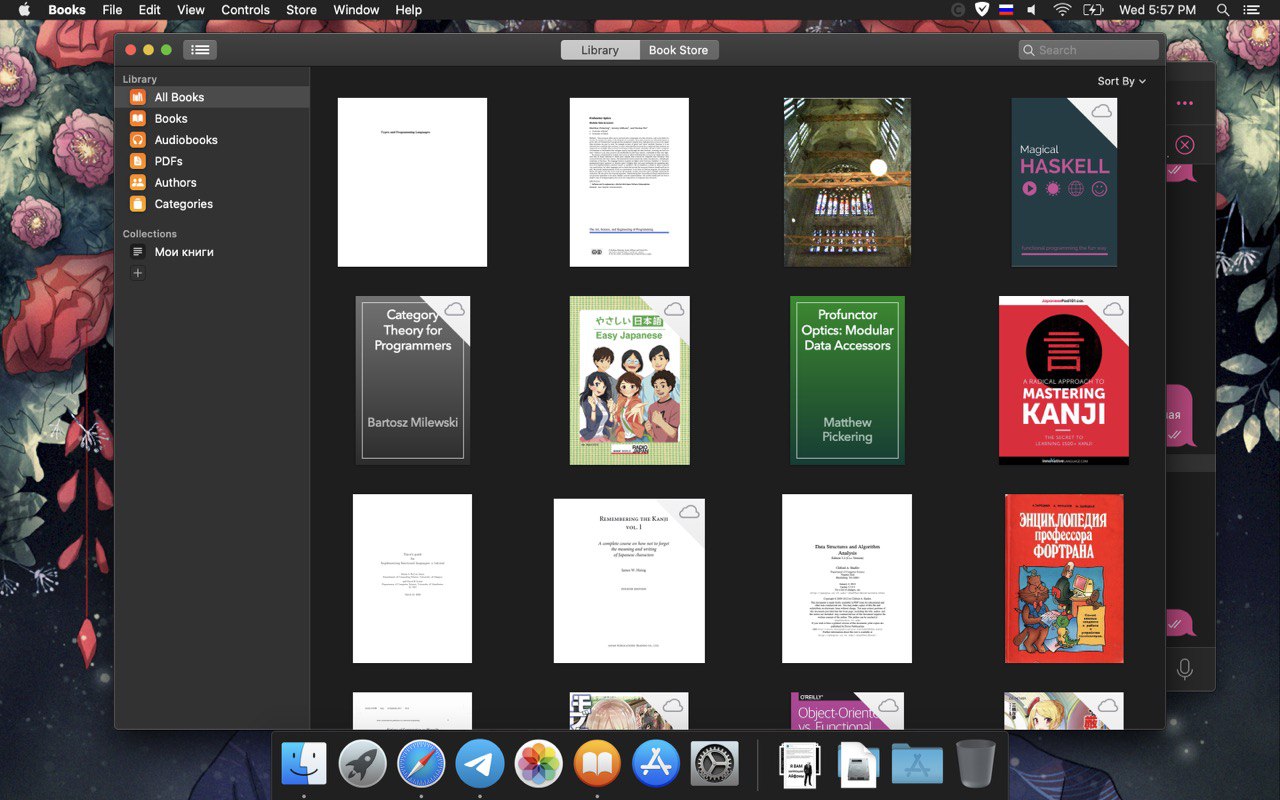1280x800 pixels.
Task: Open the cathedral photo cover book
Action: [847, 182]
